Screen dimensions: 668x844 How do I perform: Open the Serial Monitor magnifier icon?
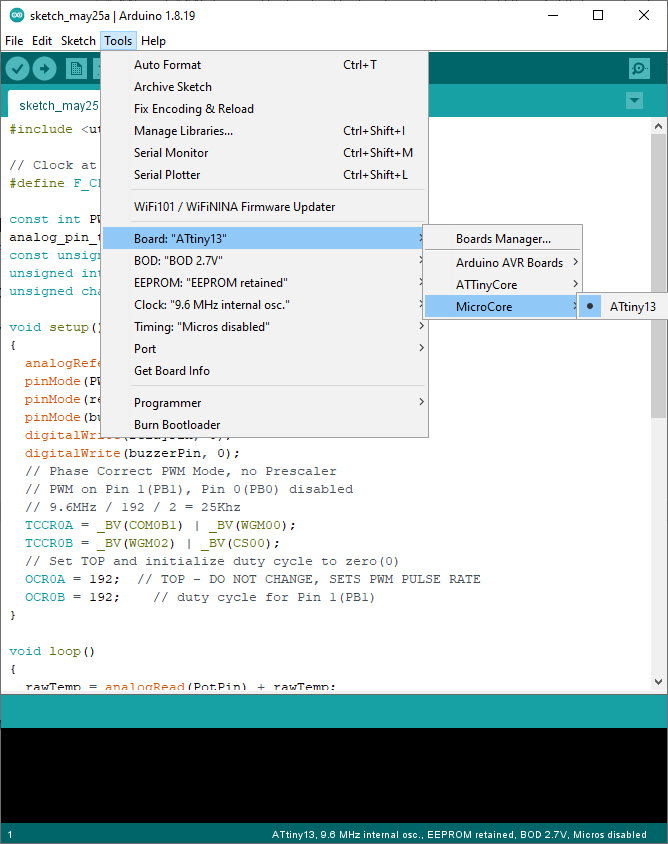coord(639,68)
